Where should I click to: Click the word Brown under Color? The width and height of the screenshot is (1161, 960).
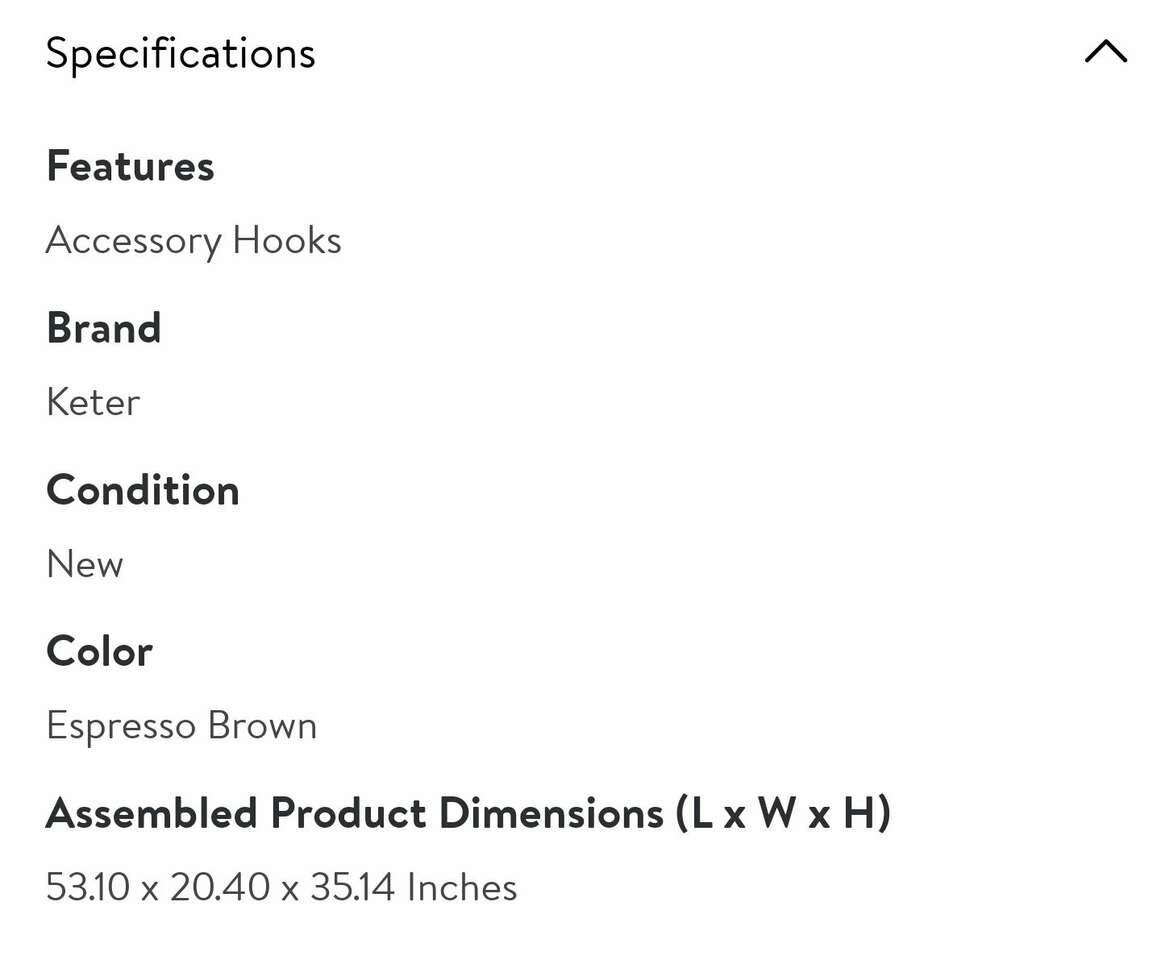click(262, 726)
